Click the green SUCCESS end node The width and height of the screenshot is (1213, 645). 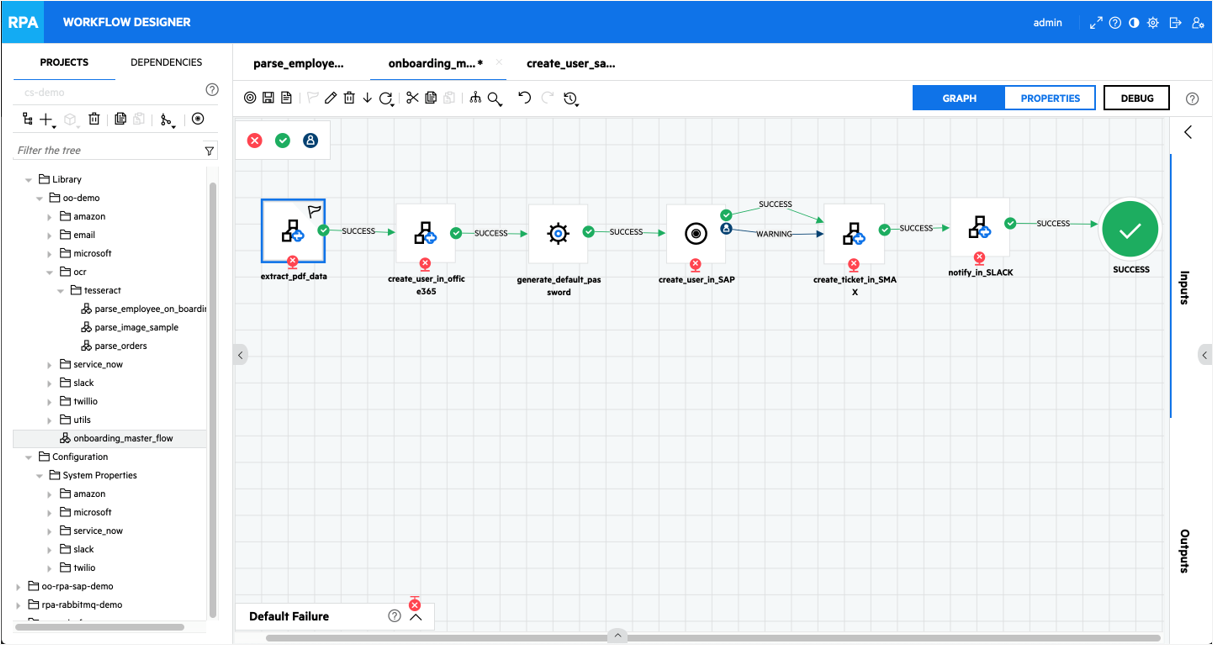1130,231
